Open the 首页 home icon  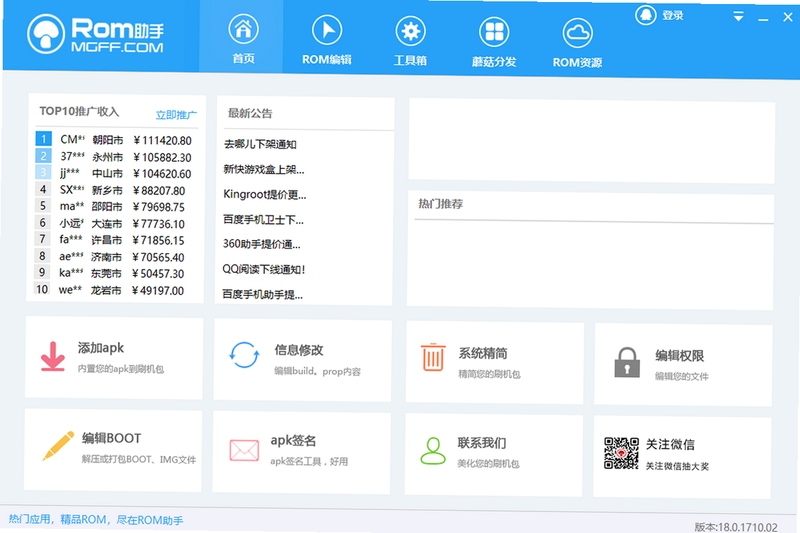pos(243,29)
